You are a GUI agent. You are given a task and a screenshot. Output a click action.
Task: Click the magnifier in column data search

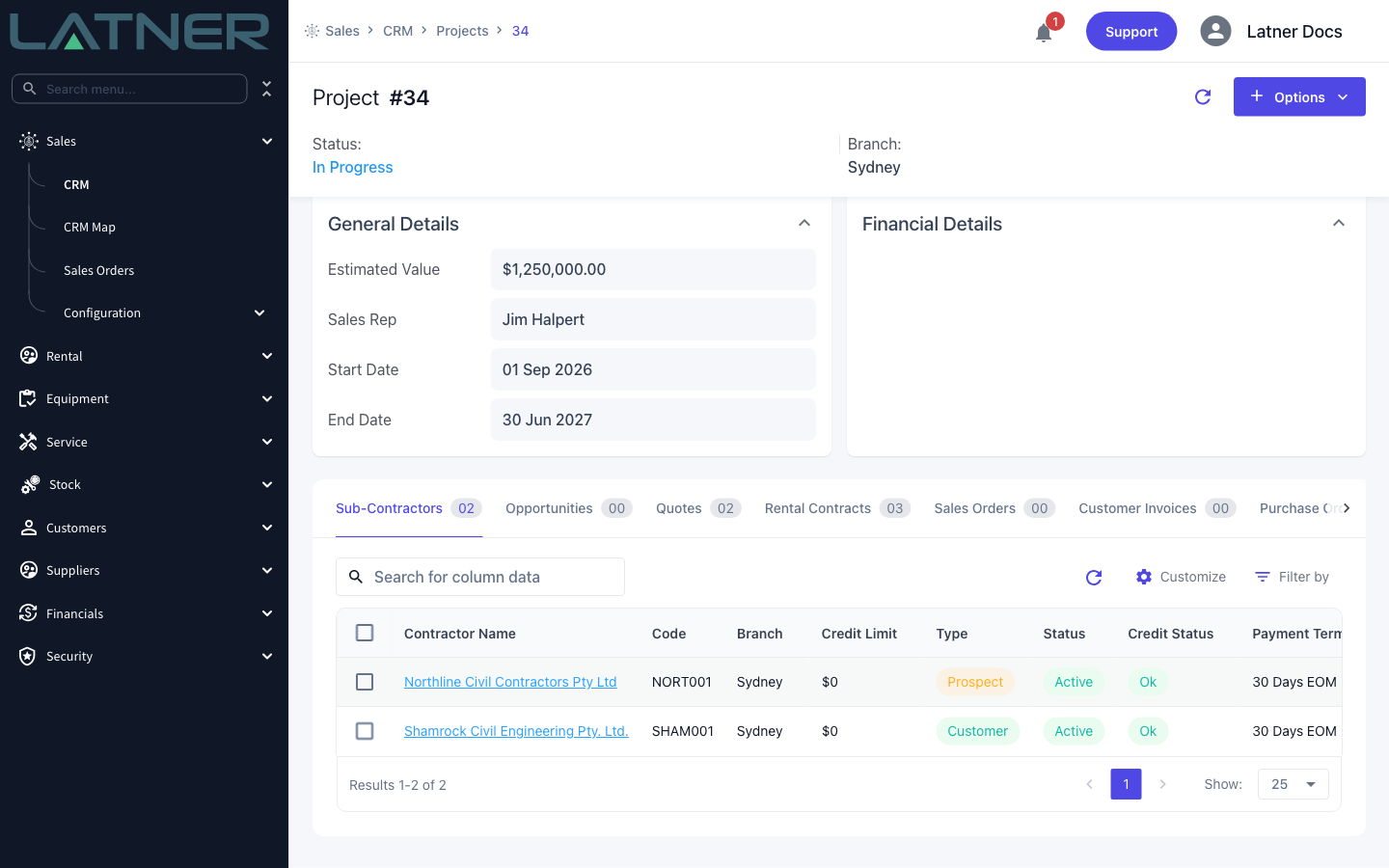pyautogui.click(x=356, y=577)
